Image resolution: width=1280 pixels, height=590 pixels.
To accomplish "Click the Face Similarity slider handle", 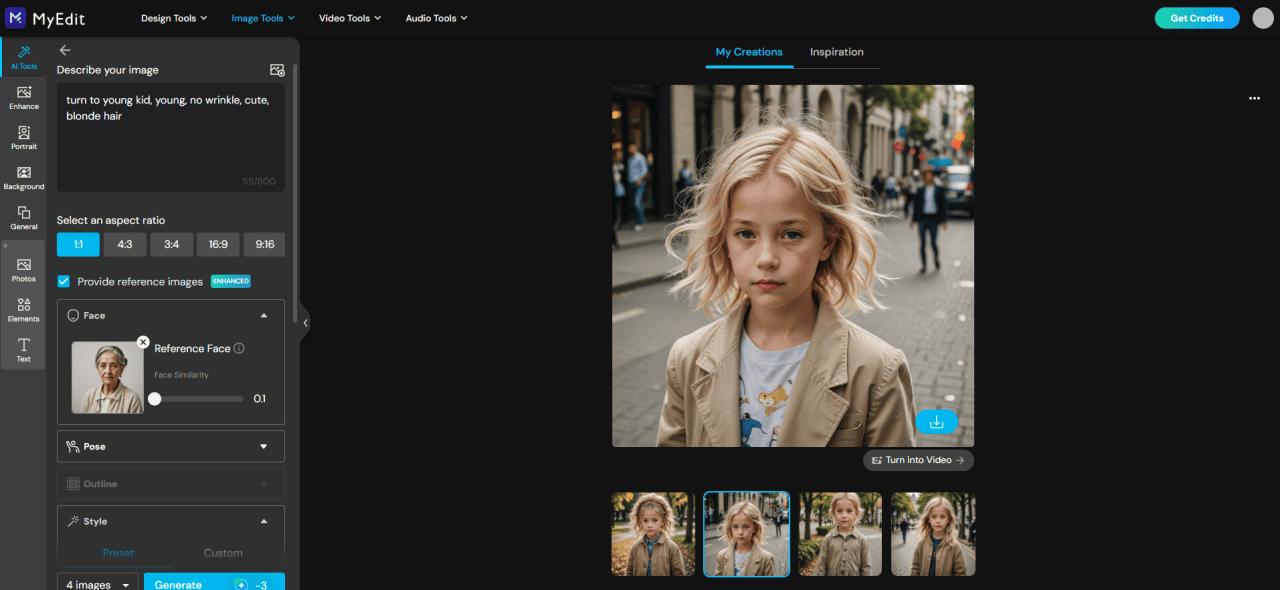I will pyautogui.click(x=155, y=398).
